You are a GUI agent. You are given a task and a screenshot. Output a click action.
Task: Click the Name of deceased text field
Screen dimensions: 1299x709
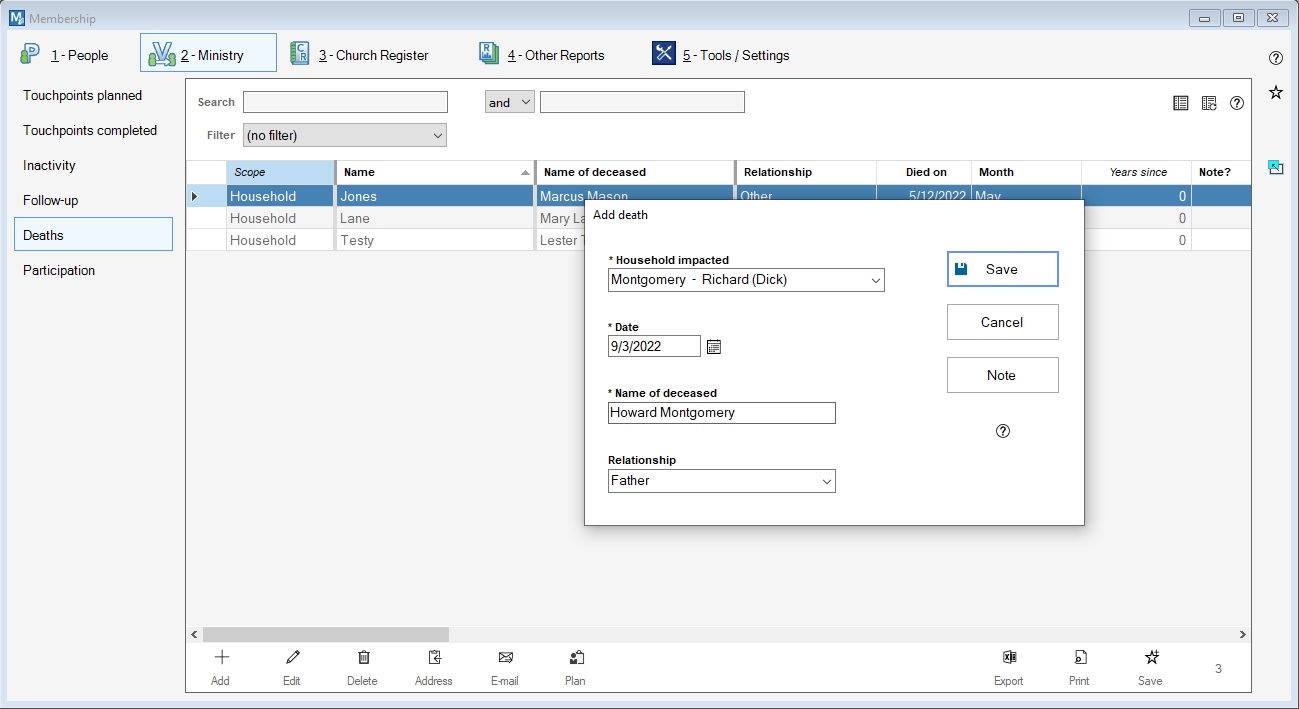(721, 413)
